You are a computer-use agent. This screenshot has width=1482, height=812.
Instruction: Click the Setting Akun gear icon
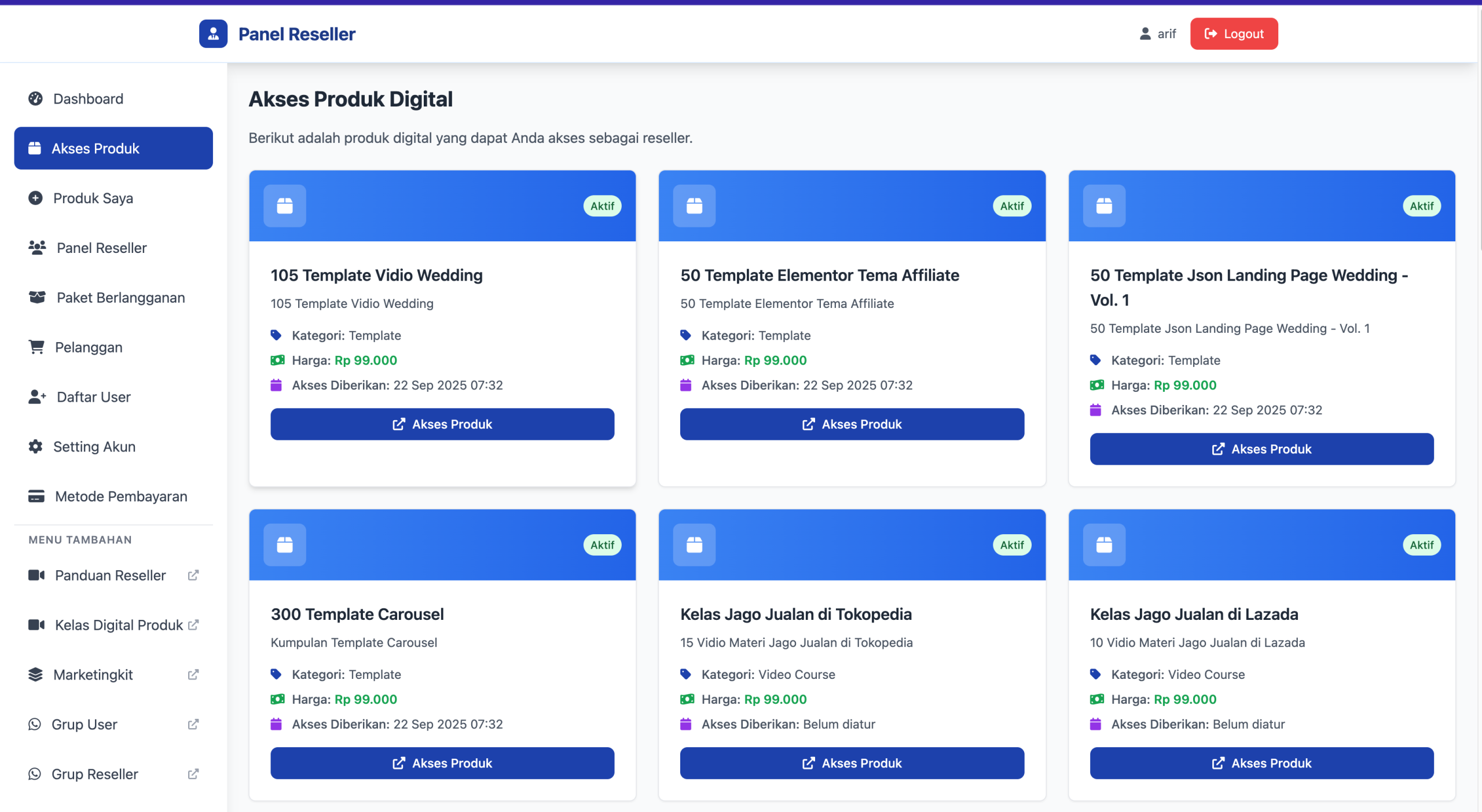[35, 447]
